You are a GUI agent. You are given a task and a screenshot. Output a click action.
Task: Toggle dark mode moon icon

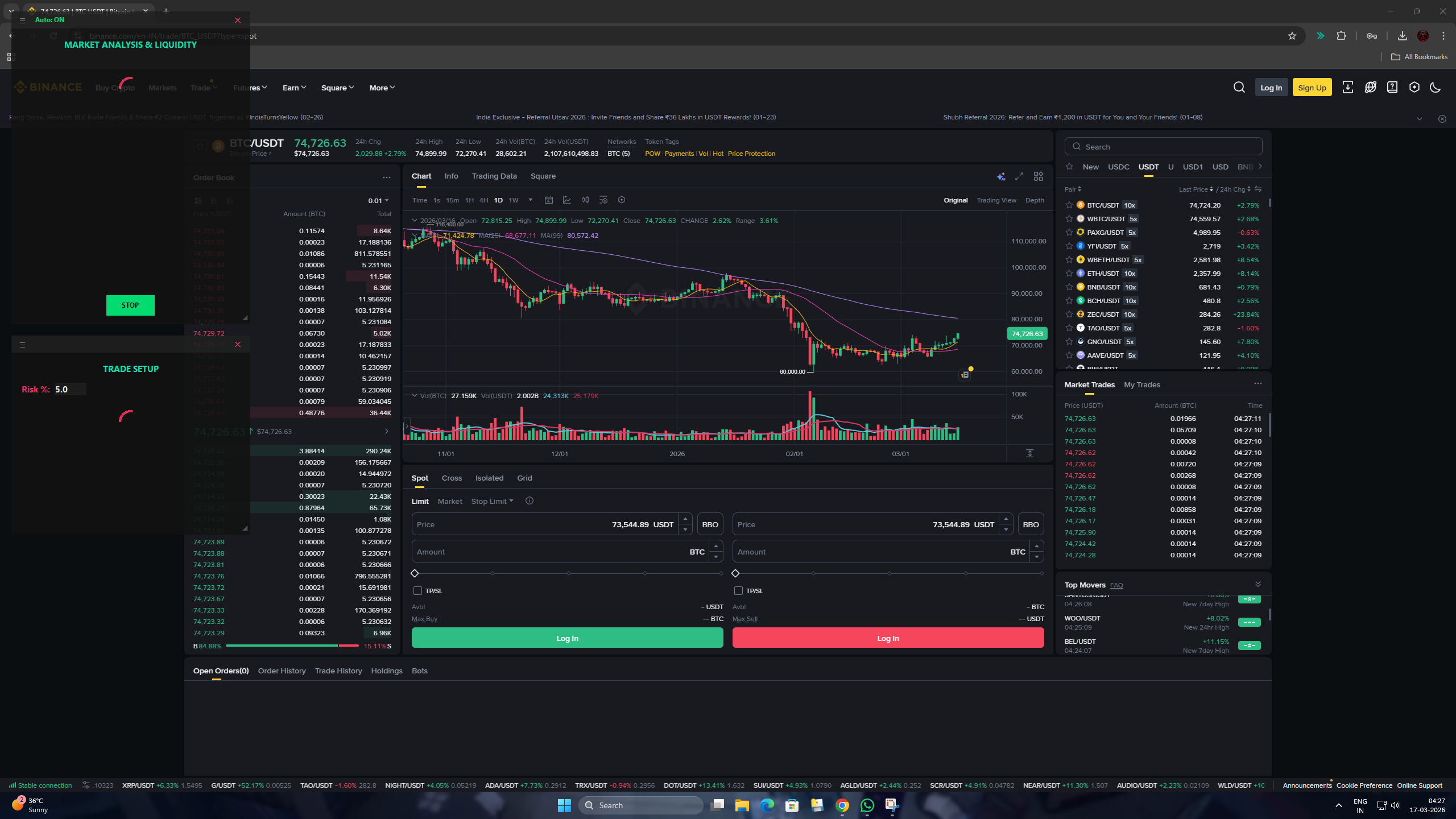coord(1435,88)
